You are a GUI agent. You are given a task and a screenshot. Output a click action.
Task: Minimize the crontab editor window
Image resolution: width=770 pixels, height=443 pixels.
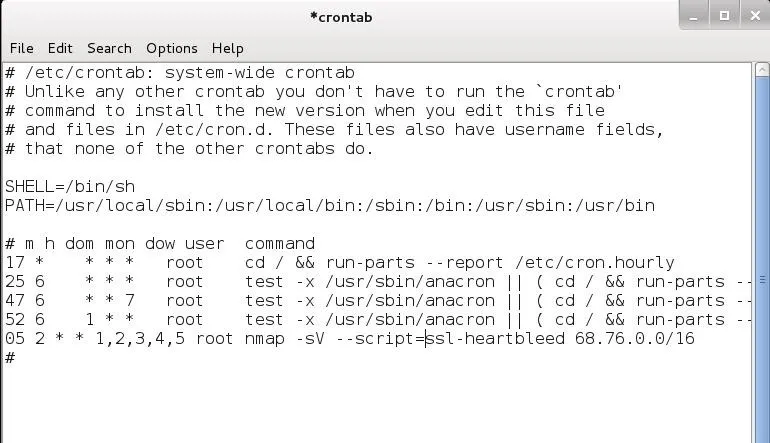(693, 16)
